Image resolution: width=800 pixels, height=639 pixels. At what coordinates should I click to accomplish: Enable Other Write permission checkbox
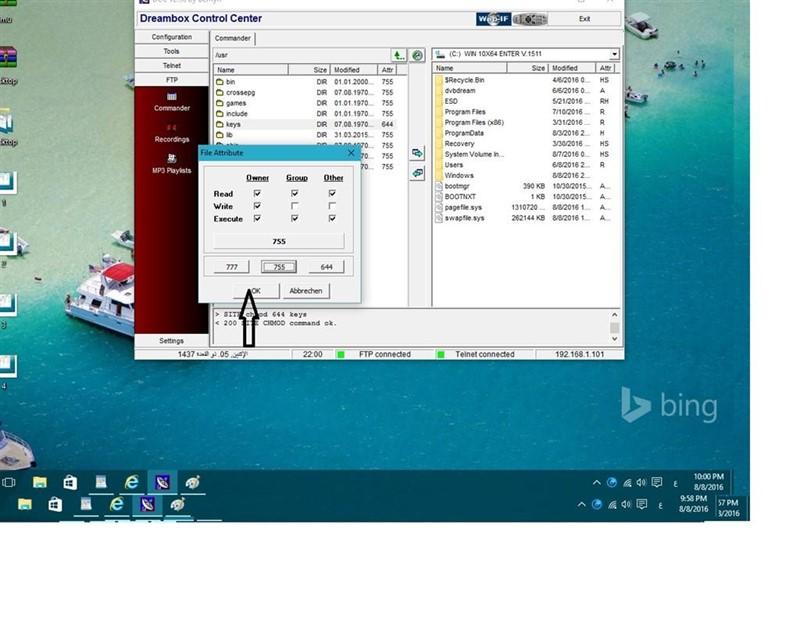[332, 206]
